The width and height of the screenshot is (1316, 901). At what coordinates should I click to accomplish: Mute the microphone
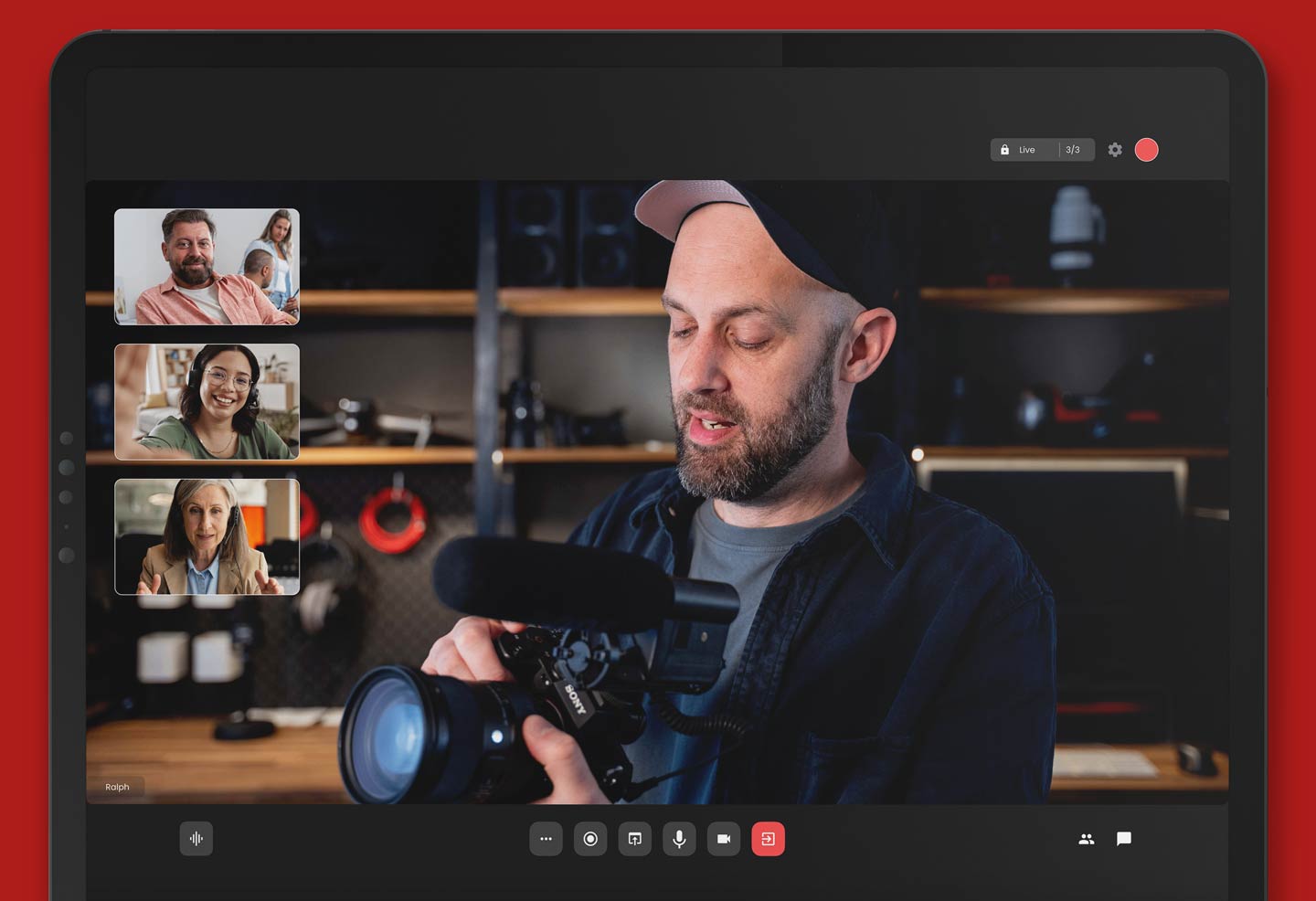(679, 839)
